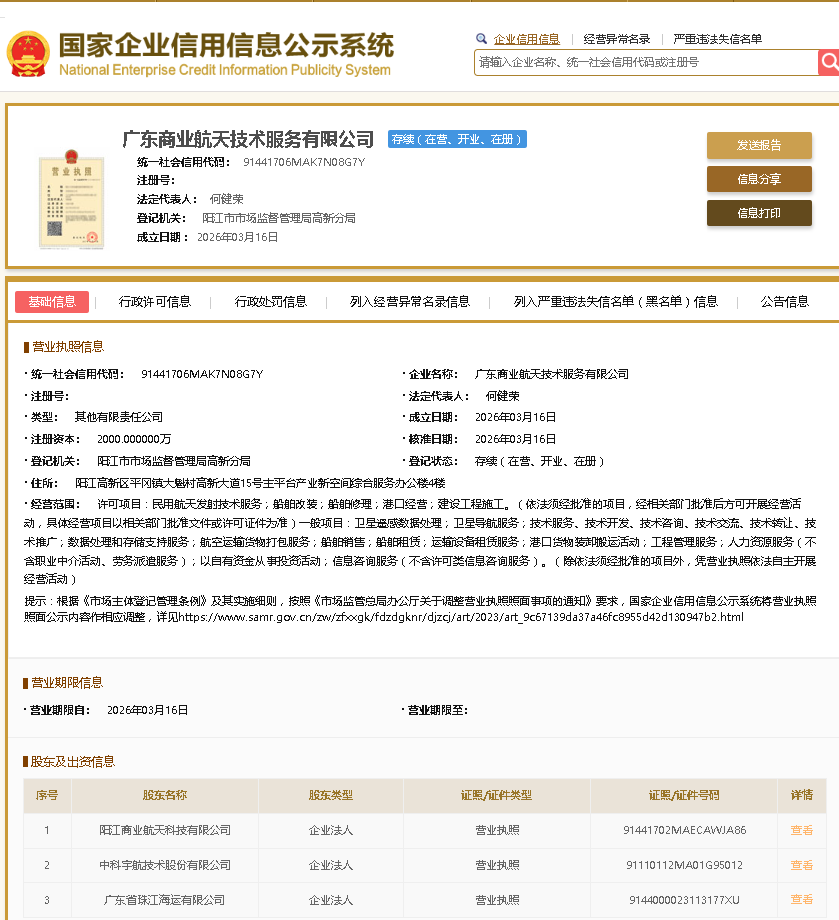This screenshot has height=920, width=839.
Task: View details for 阳江商业航天科技有限公司 shareholder
Action: pyautogui.click(x=801, y=830)
